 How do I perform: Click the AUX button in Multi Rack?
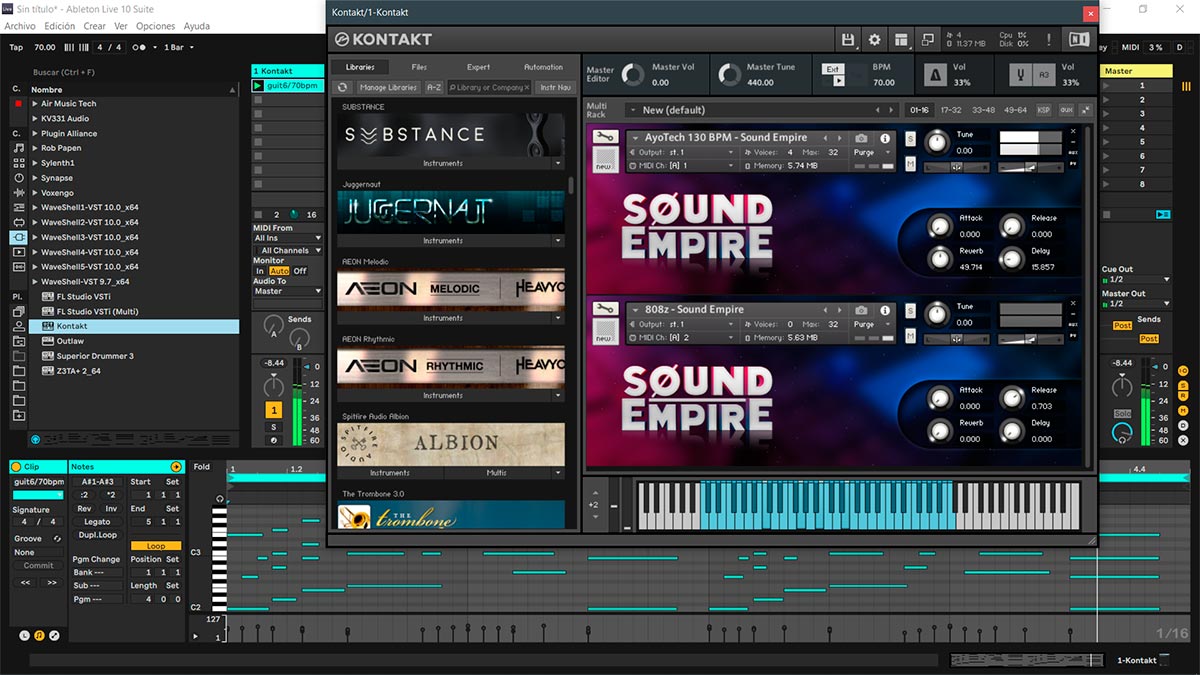click(x=1066, y=110)
